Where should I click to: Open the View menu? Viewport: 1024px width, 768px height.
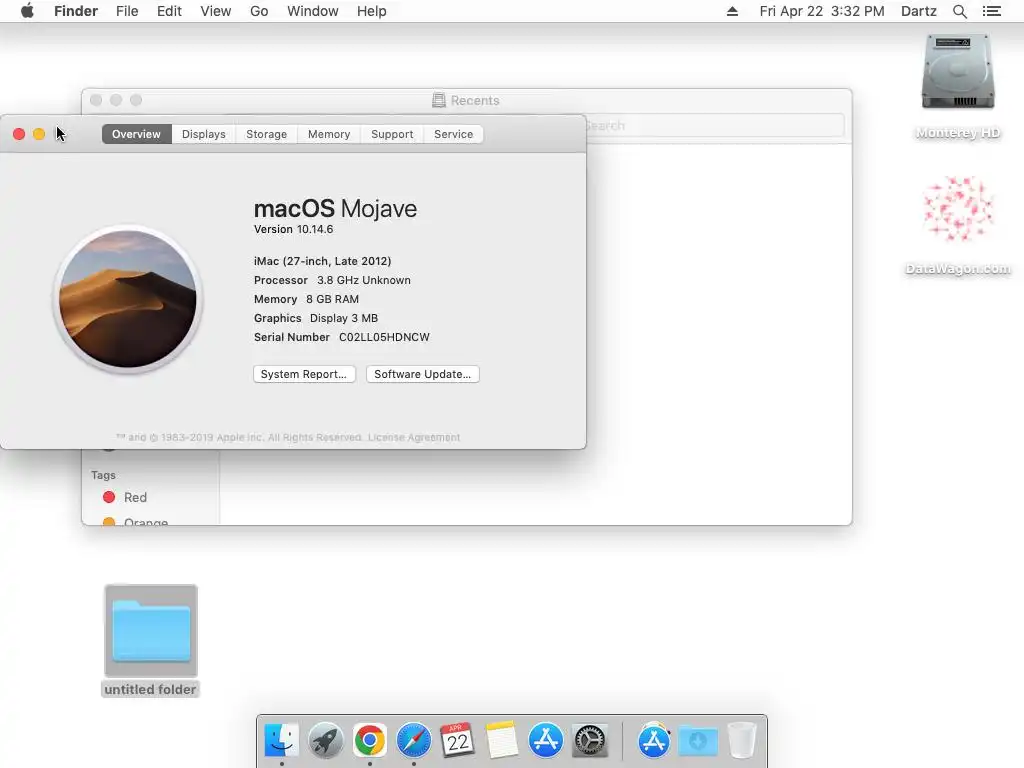216,11
